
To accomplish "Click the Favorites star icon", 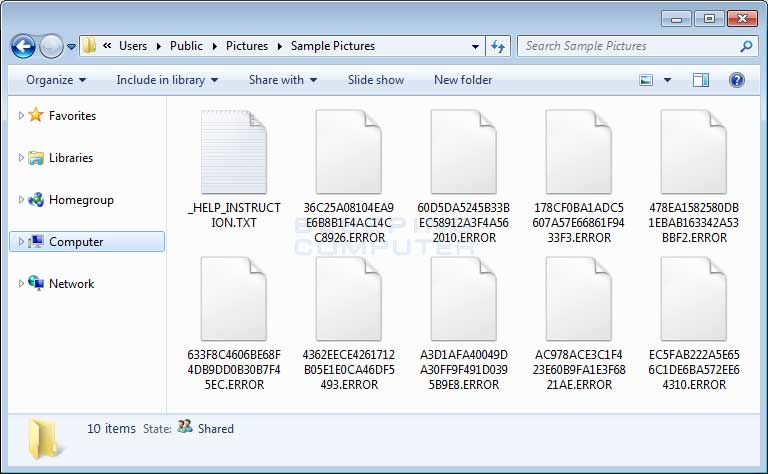I will click(x=36, y=115).
